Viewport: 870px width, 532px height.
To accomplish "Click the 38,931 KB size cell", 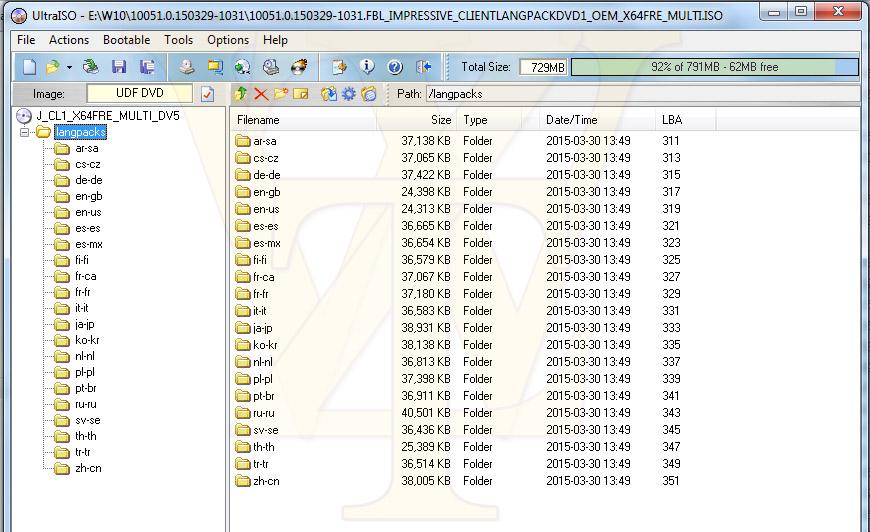I will coord(426,328).
